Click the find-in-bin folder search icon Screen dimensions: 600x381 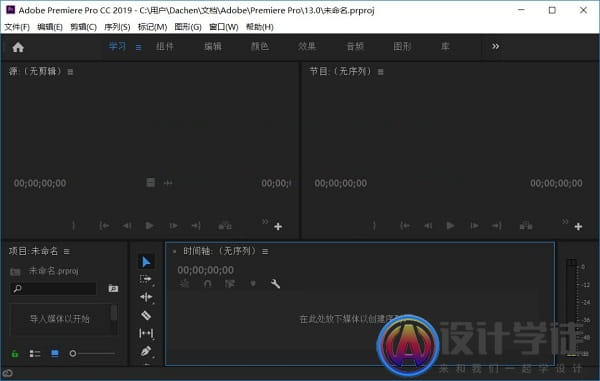(113, 288)
